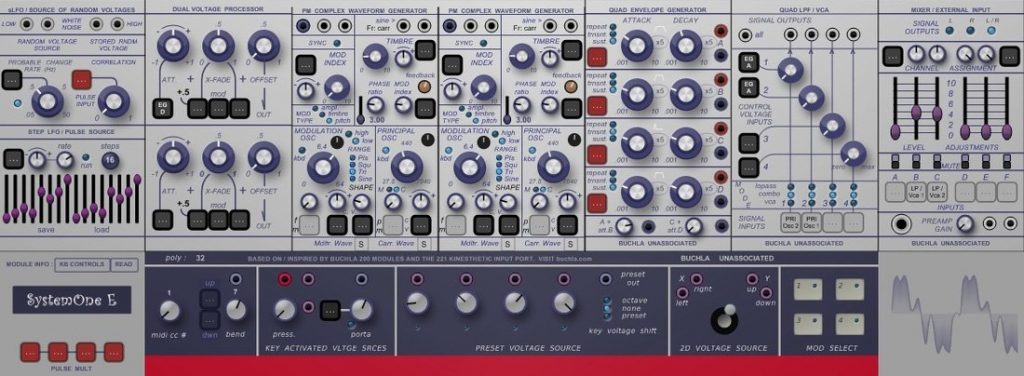
Task: Click the first mixer level fader handle
Action: [895, 131]
